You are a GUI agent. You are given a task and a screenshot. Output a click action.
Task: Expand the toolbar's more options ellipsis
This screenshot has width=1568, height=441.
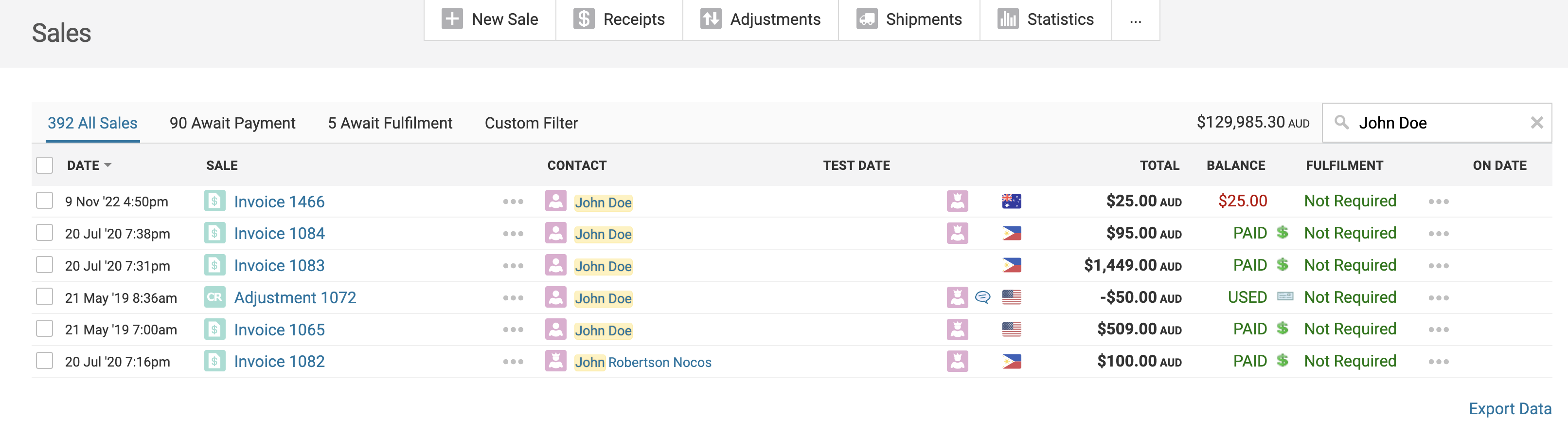coord(1135,20)
